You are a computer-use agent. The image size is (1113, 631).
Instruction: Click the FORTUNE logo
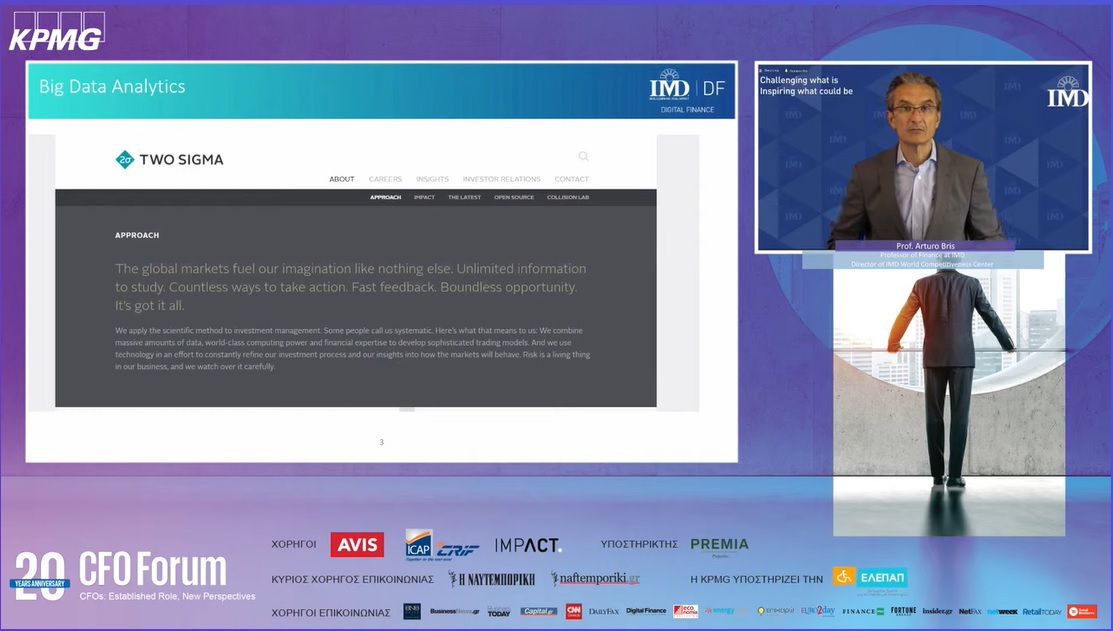[904, 610]
